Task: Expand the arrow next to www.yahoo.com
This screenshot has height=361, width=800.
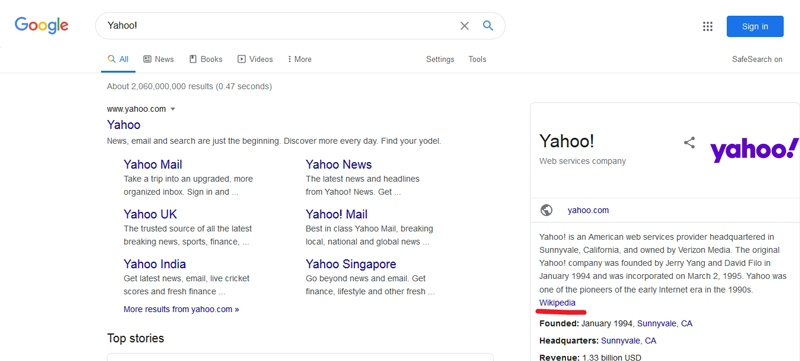Action: (173, 109)
